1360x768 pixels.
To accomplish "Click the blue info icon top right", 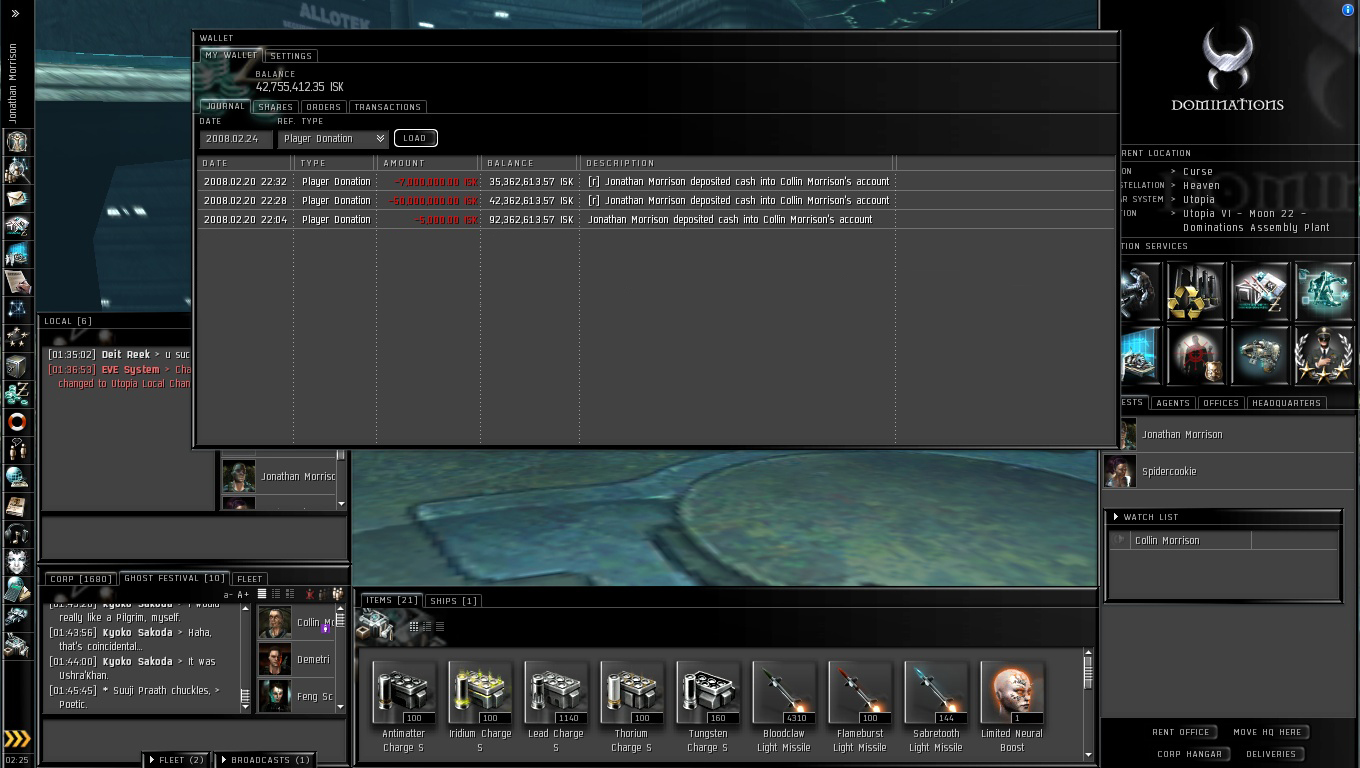I will [x=1347, y=9].
